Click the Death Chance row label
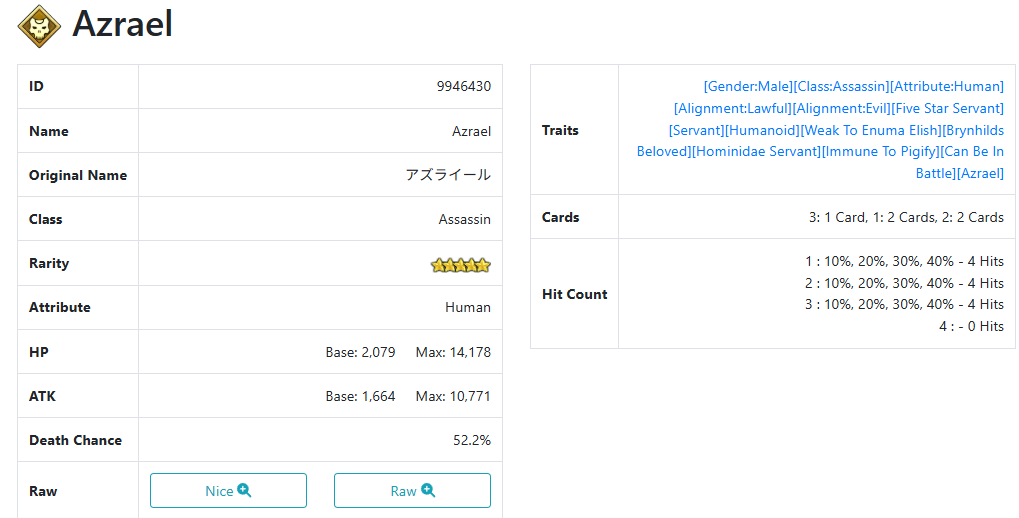This screenshot has height=518, width=1019. tap(75, 441)
